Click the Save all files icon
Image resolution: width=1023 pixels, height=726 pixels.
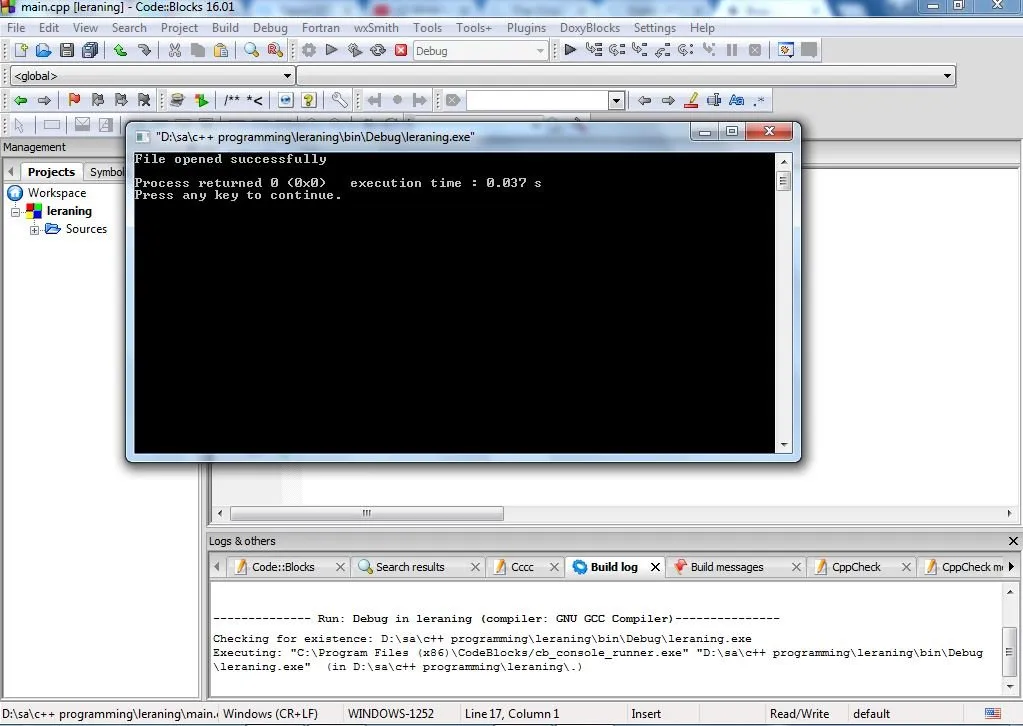[90, 50]
